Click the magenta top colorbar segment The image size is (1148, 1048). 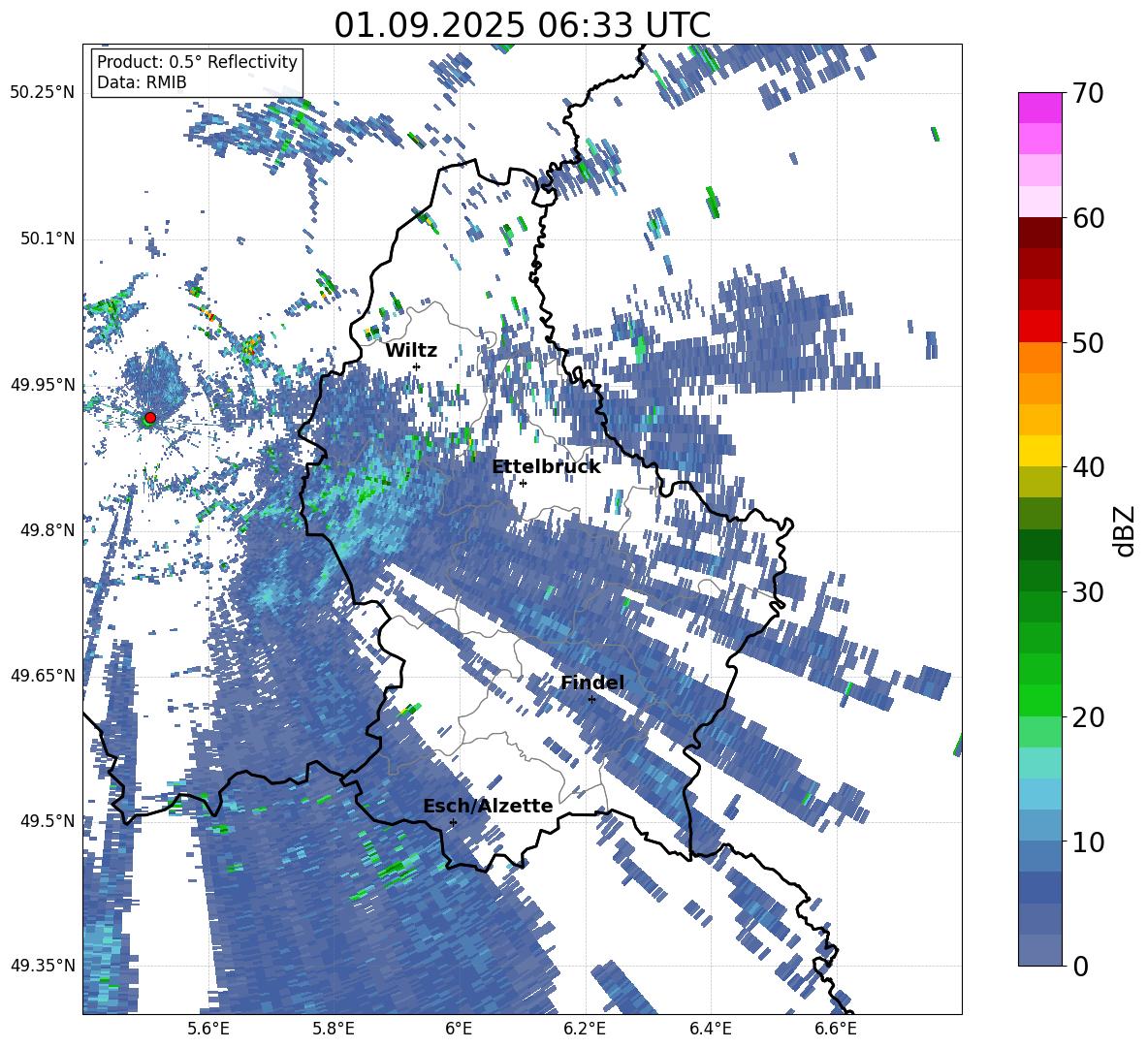click(1039, 109)
